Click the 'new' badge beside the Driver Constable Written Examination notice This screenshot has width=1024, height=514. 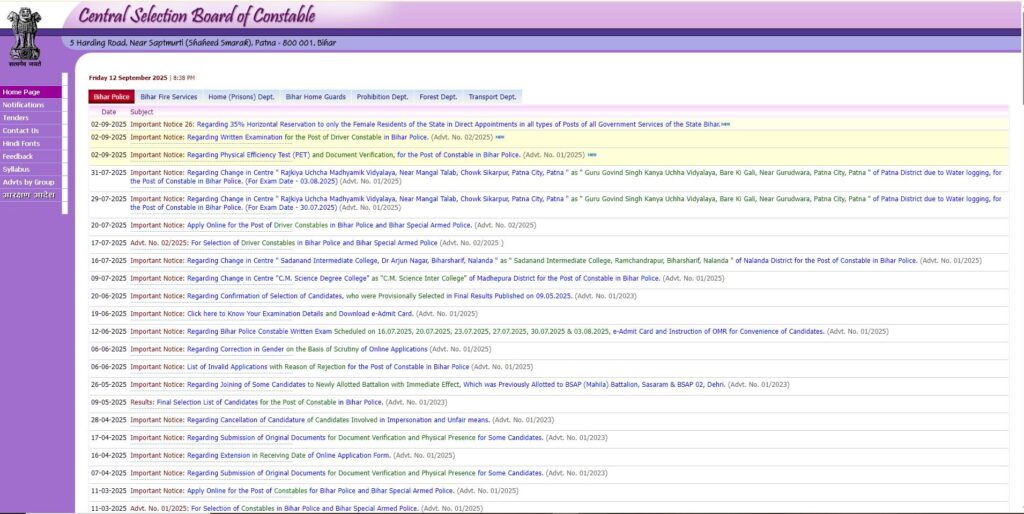(500, 137)
